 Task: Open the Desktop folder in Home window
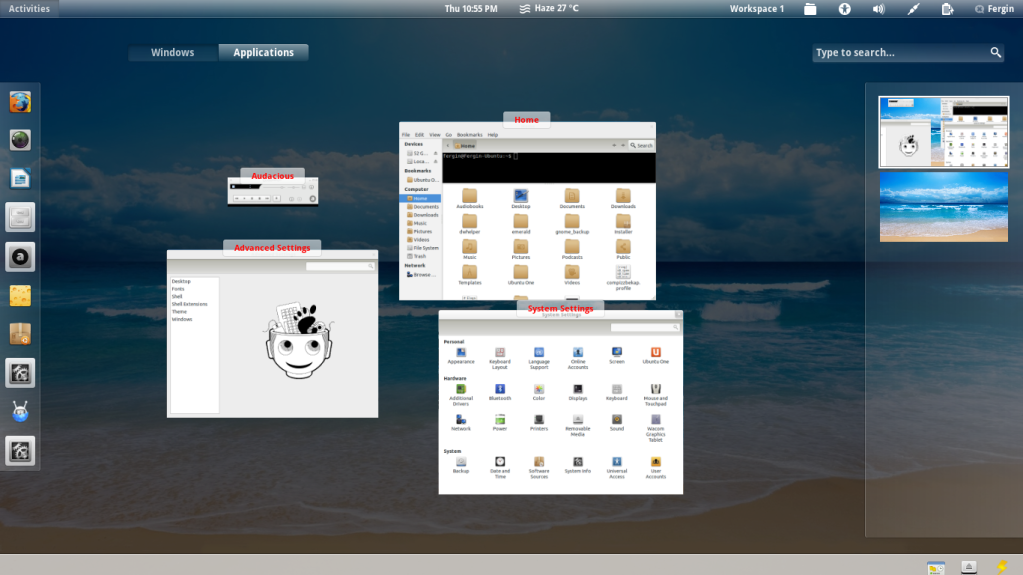point(521,198)
